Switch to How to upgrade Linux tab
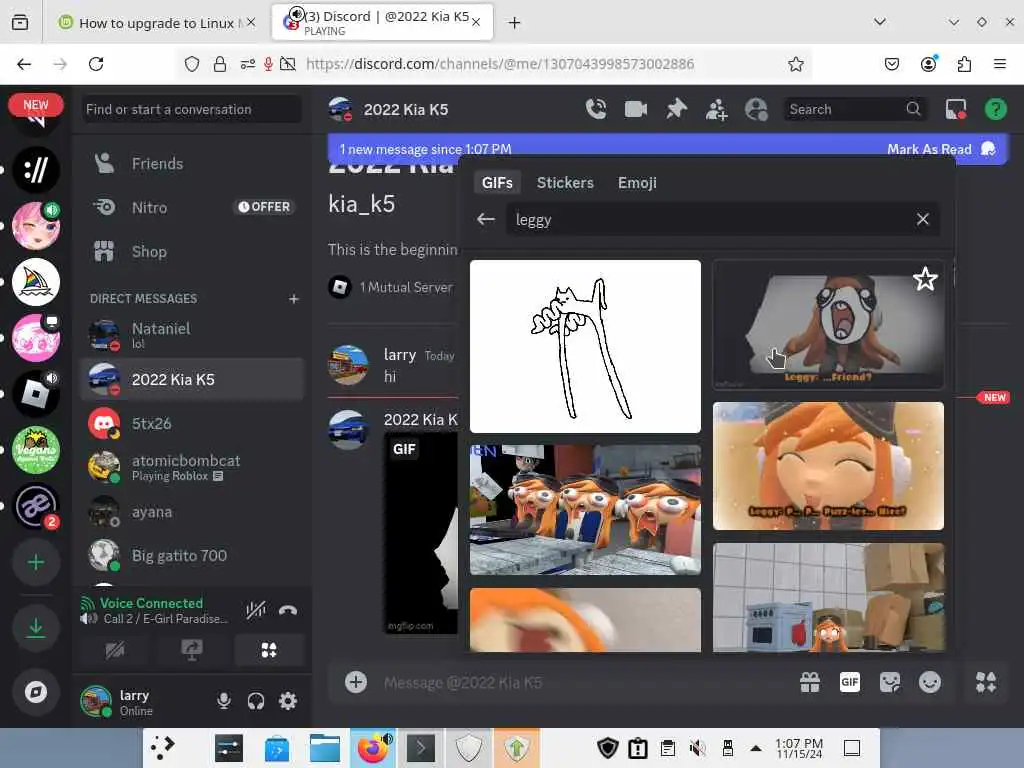The width and height of the screenshot is (1024, 768). 157,23
